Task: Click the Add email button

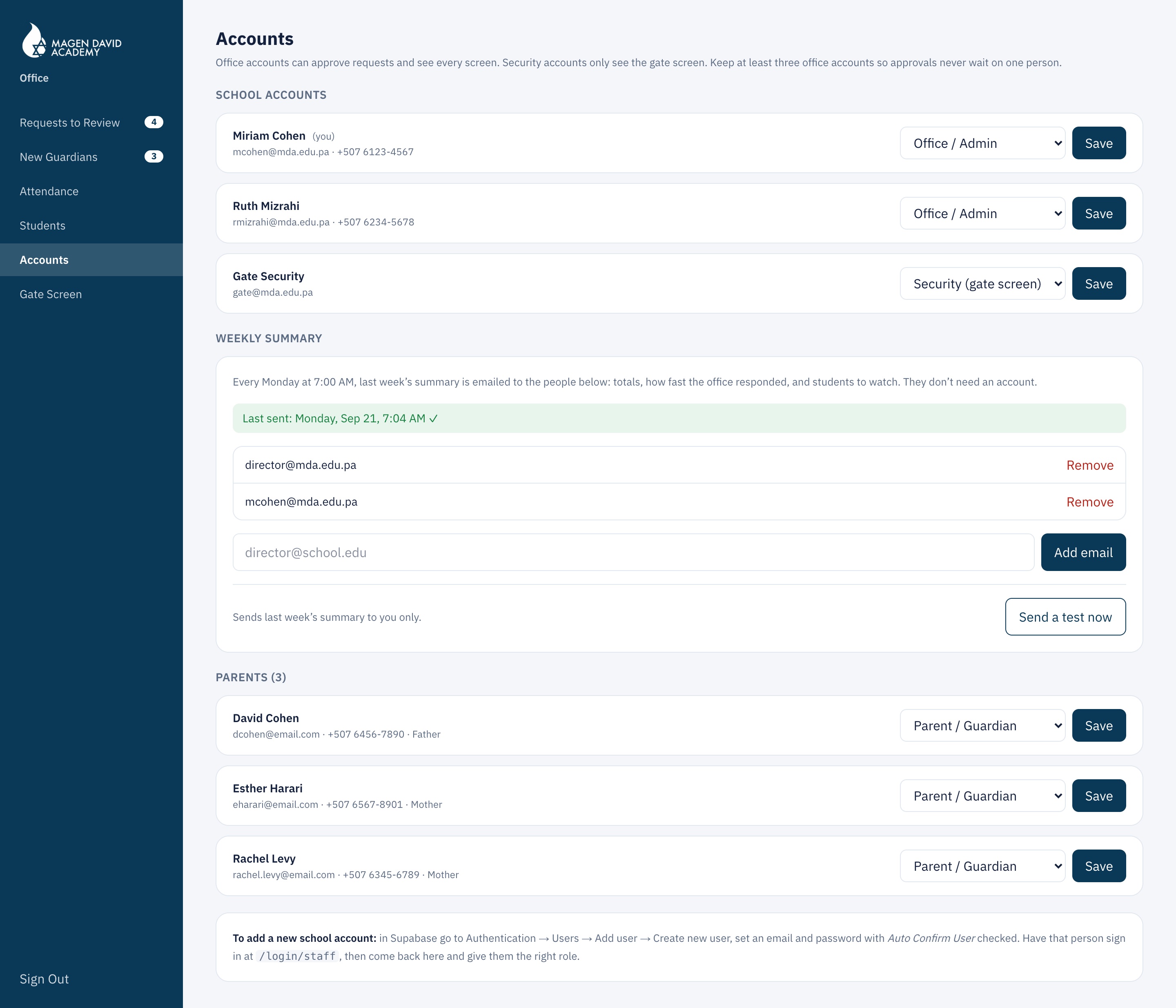Action: (1083, 552)
